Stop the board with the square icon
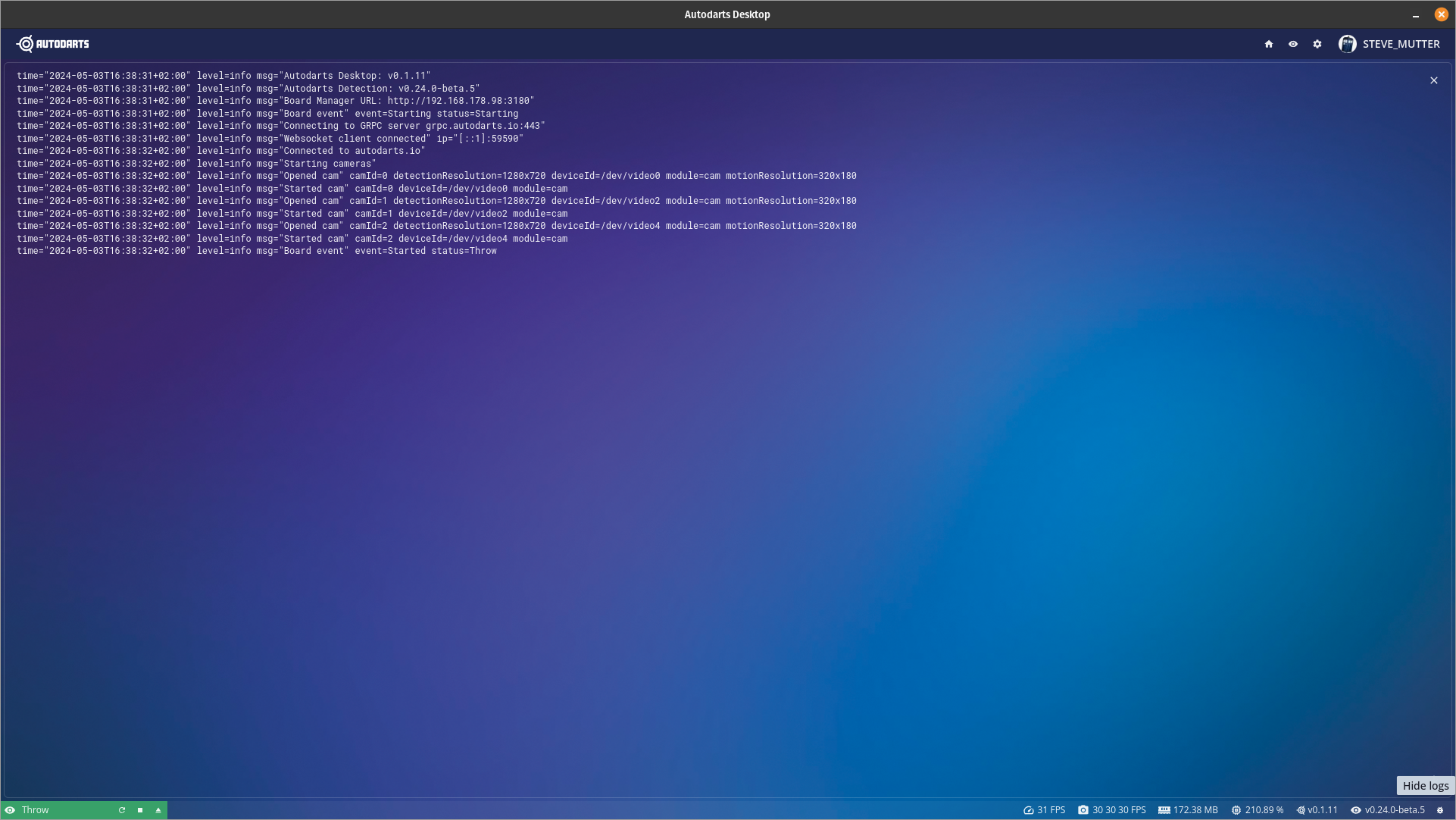This screenshot has height=820, width=1456. tap(140, 810)
